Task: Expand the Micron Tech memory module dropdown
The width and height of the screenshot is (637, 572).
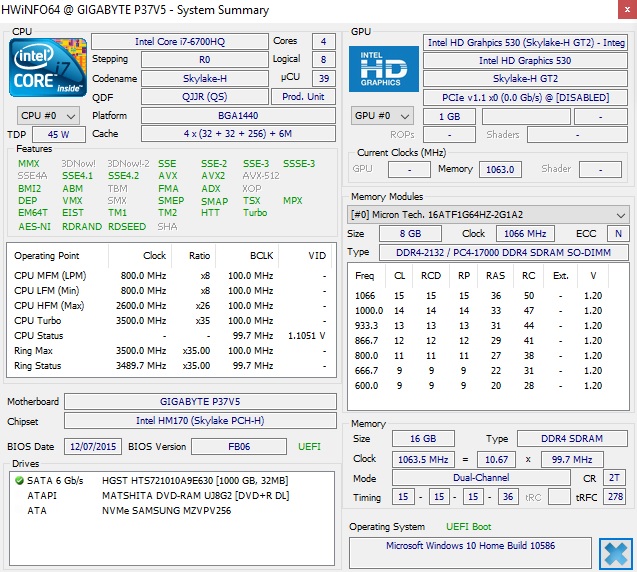Action: 622,214
